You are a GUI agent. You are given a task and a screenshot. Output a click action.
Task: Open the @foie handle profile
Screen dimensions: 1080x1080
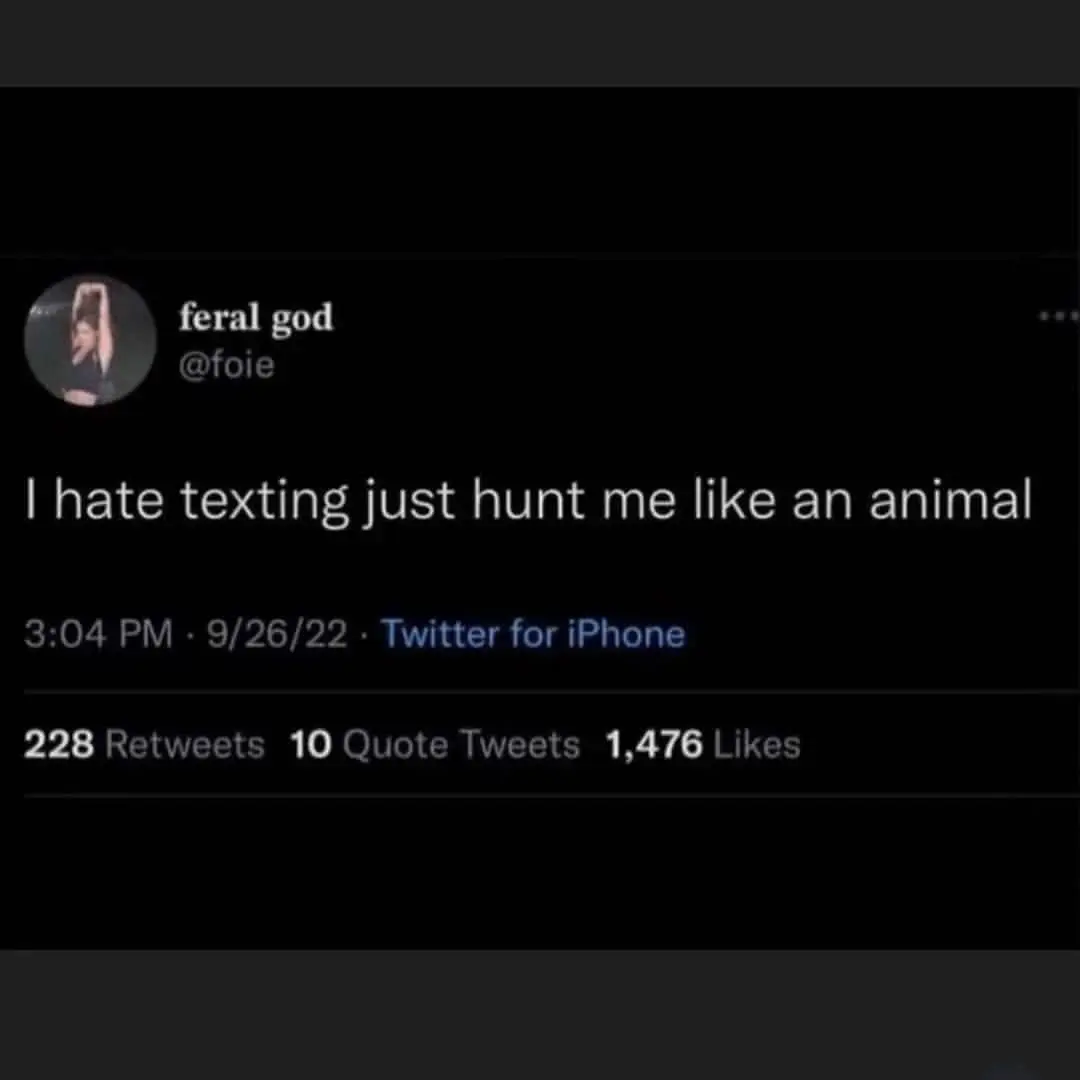(x=226, y=367)
